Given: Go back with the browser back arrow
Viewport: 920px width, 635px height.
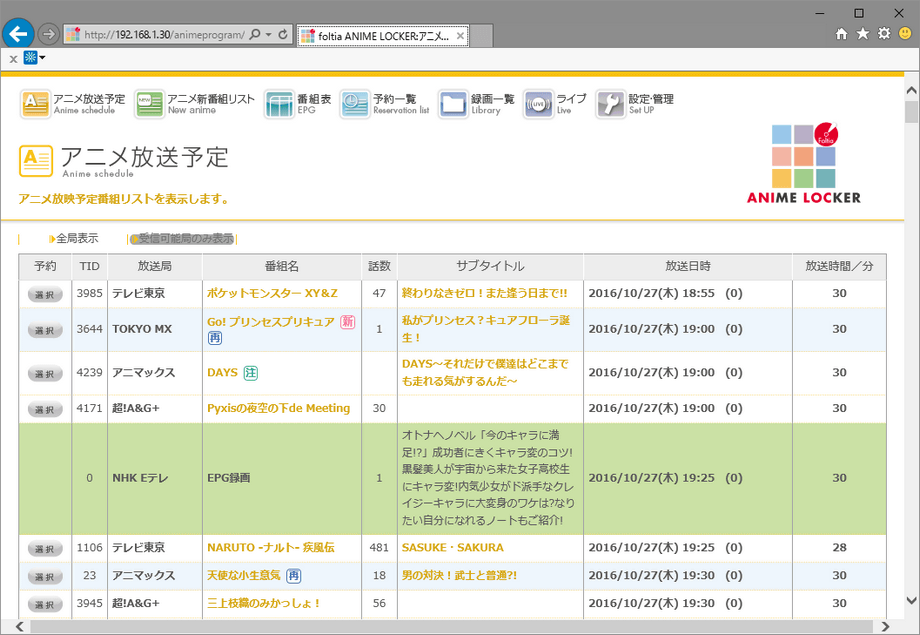Looking at the screenshot, I should point(18,34).
